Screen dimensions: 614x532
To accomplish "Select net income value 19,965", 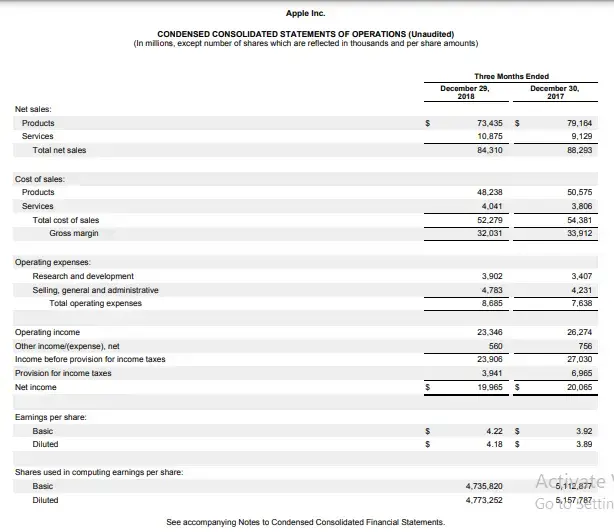I will click(x=489, y=388).
